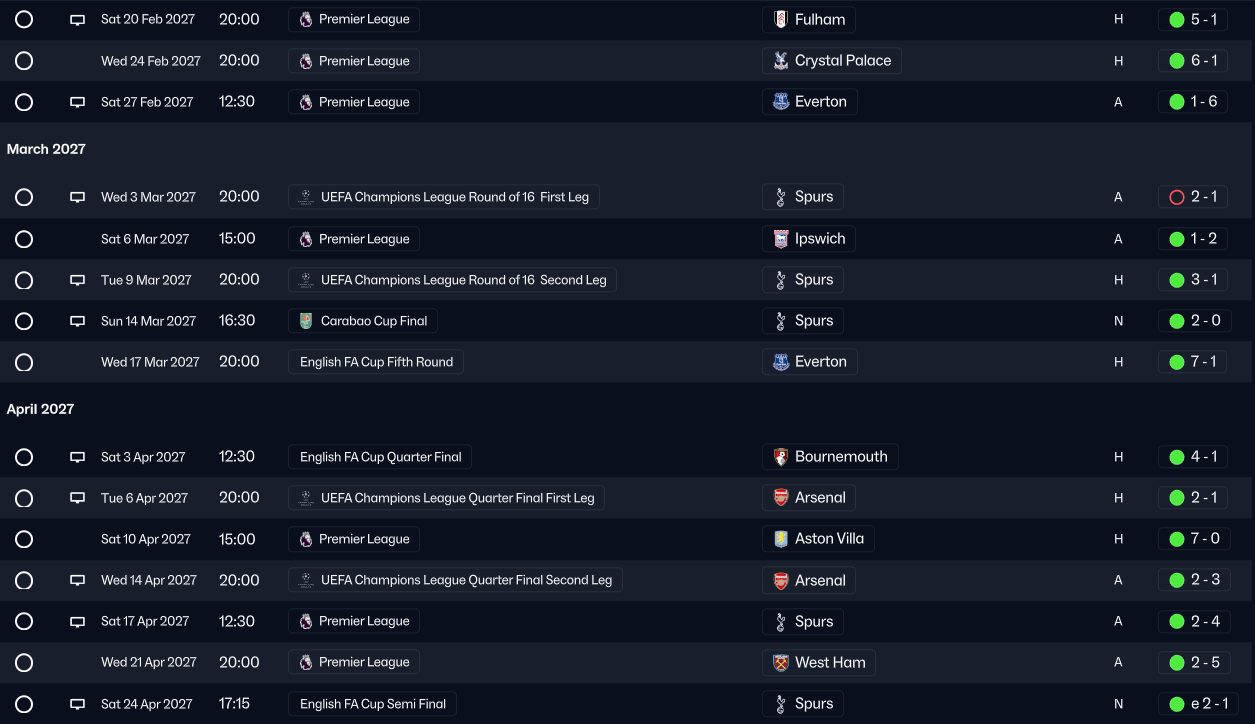Click the Ipswich club badge icon
1255x724 pixels.
[781, 239]
